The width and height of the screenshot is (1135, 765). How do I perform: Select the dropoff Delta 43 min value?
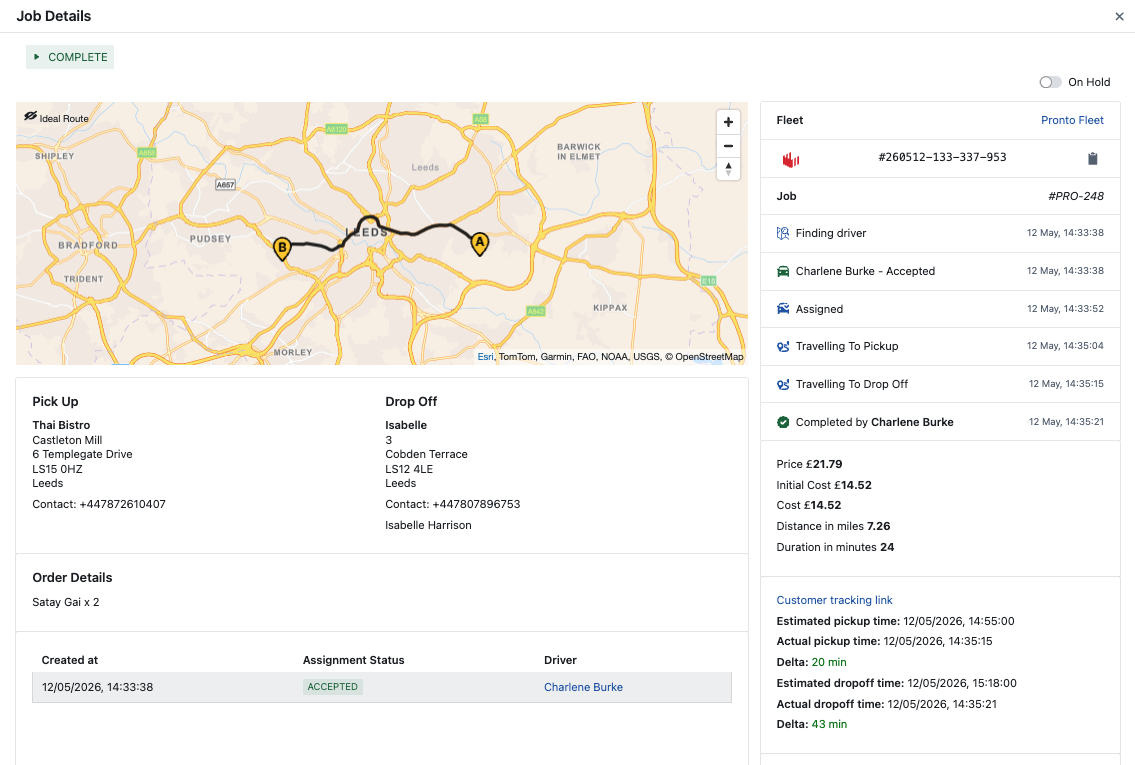pos(829,724)
